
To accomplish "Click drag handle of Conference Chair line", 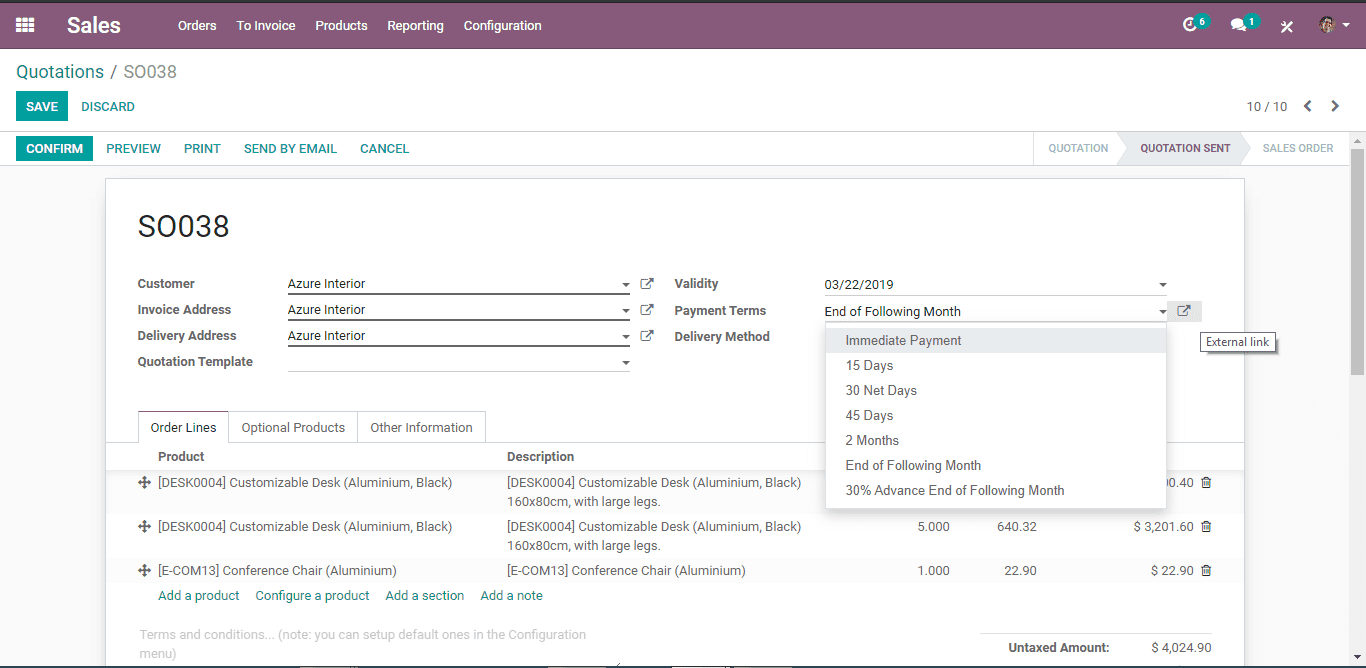I will tap(144, 570).
